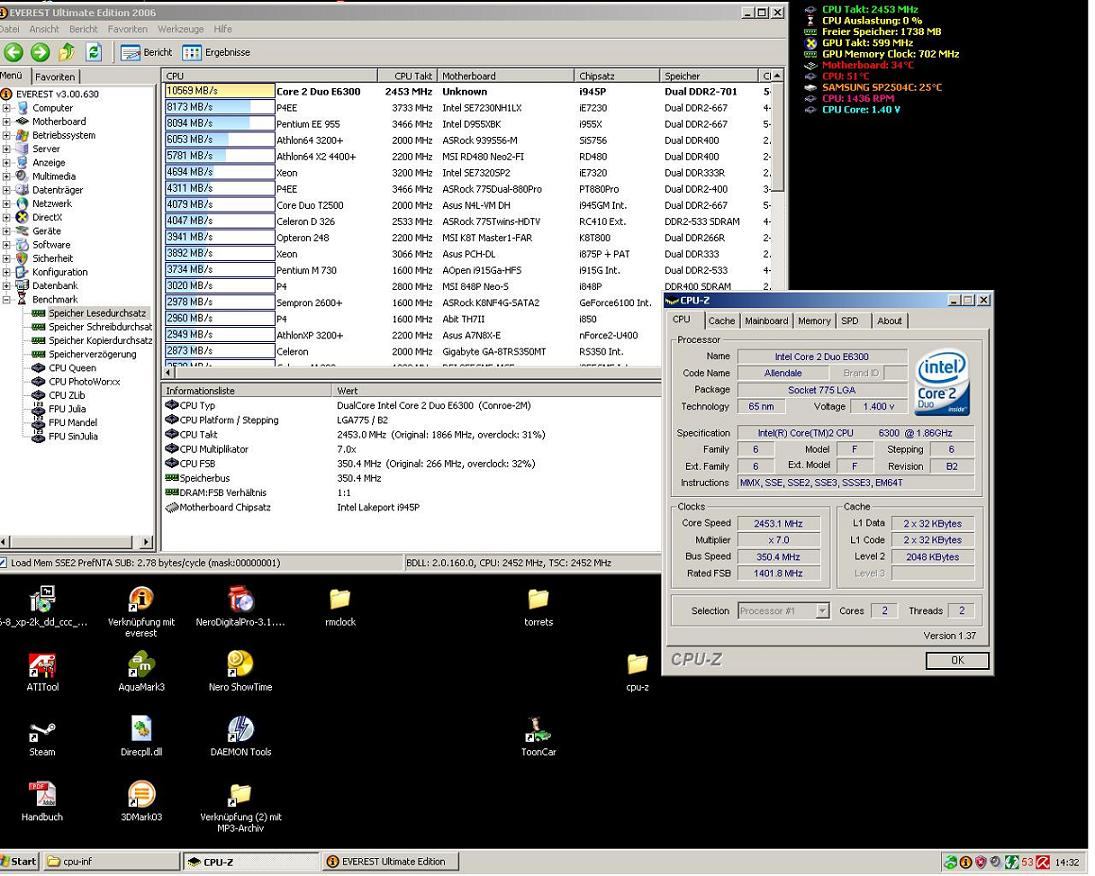Open the Steam desktop shortcut

click(x=42, y=738)
